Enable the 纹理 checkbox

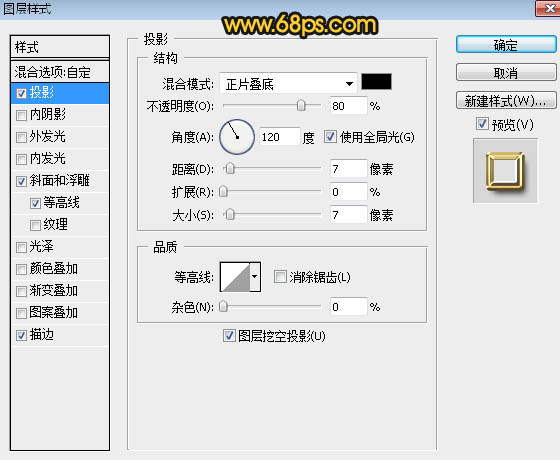35,225
